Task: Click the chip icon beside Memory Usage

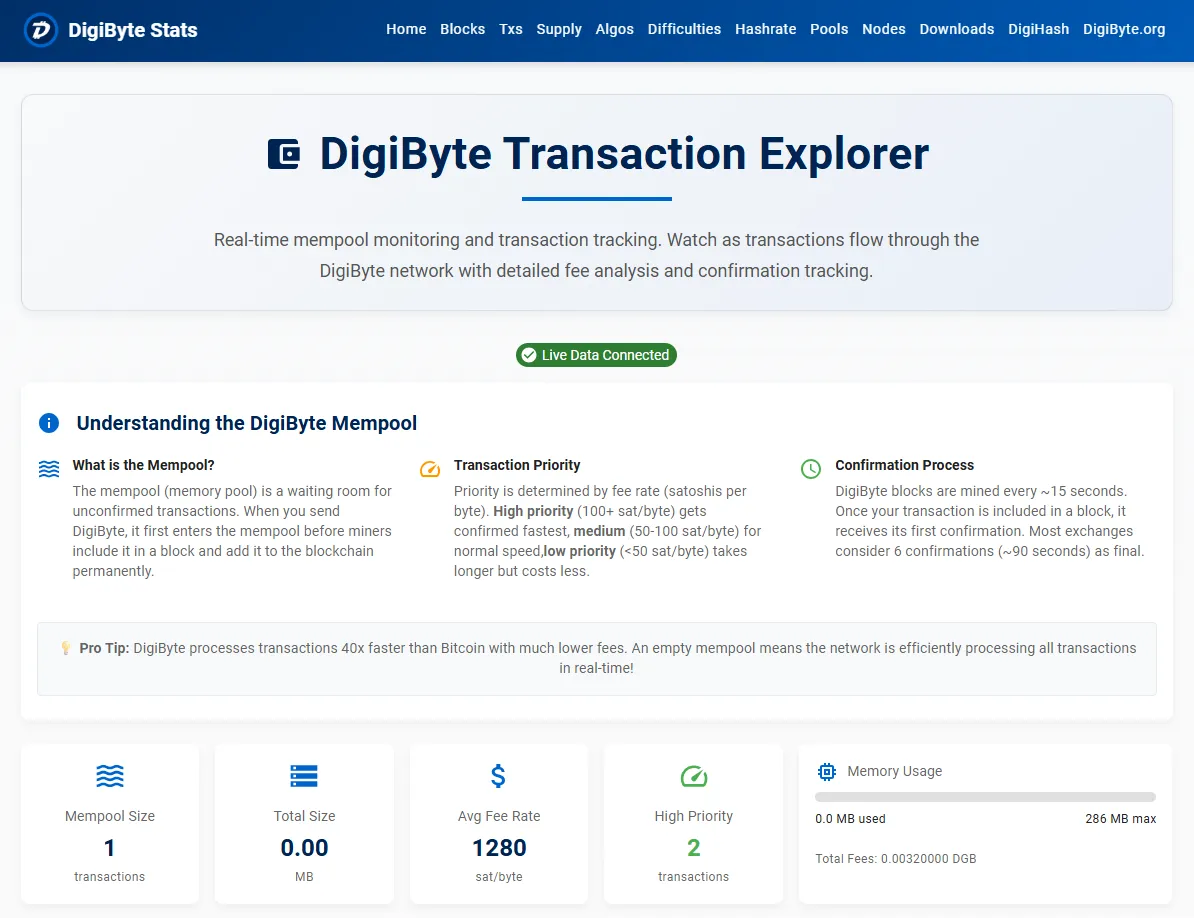Action: click(x=826, y=772)
